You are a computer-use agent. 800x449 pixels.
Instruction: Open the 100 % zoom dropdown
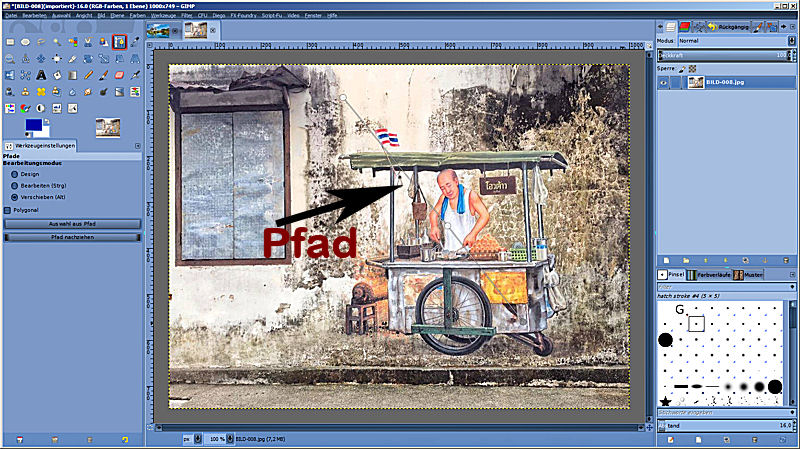[230, 439]
